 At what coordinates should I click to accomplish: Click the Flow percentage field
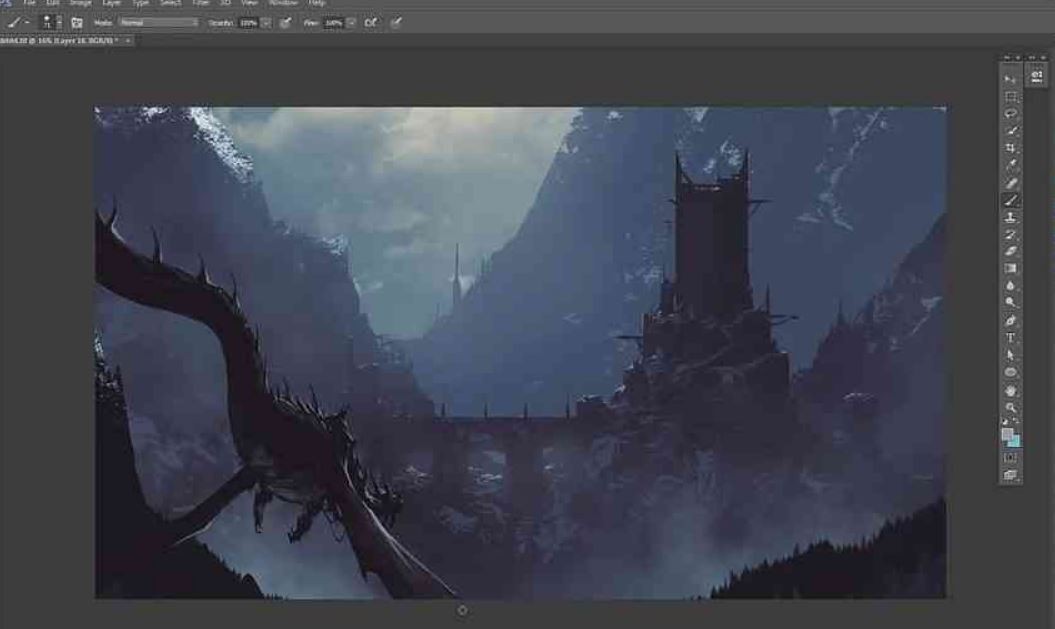(x=333, y=22)
